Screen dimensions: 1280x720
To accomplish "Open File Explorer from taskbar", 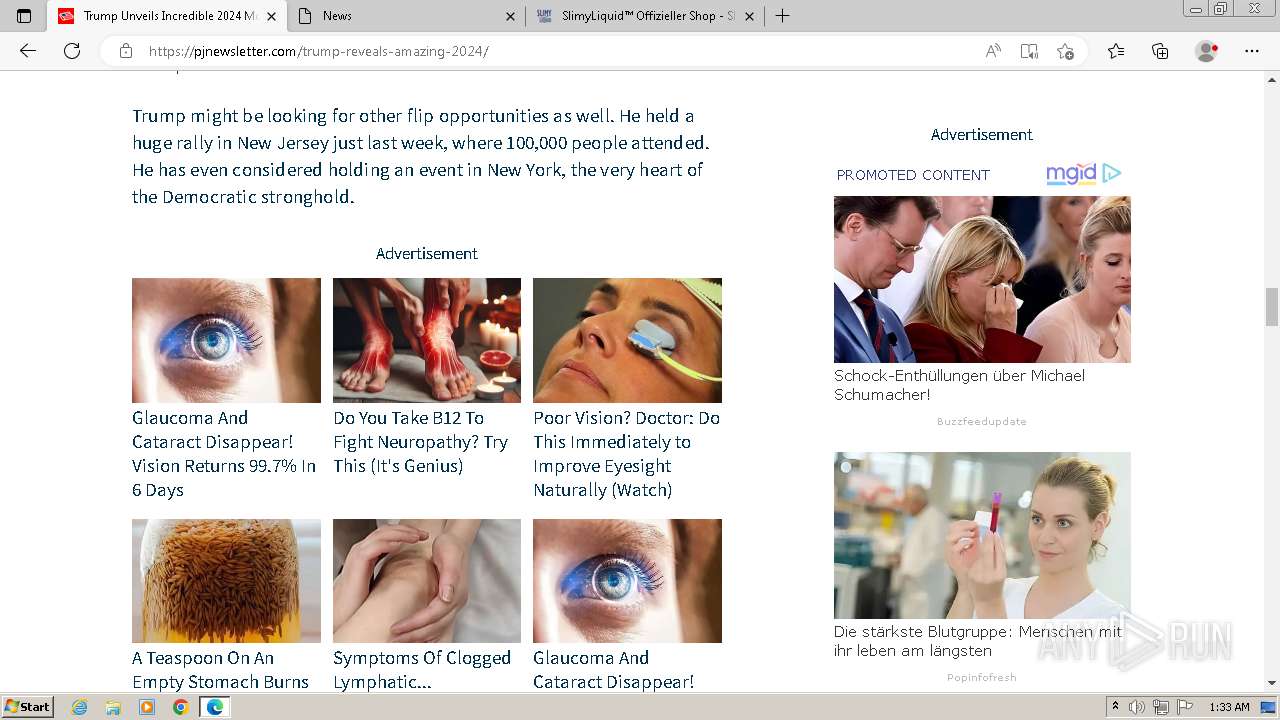I will (113, 707).
